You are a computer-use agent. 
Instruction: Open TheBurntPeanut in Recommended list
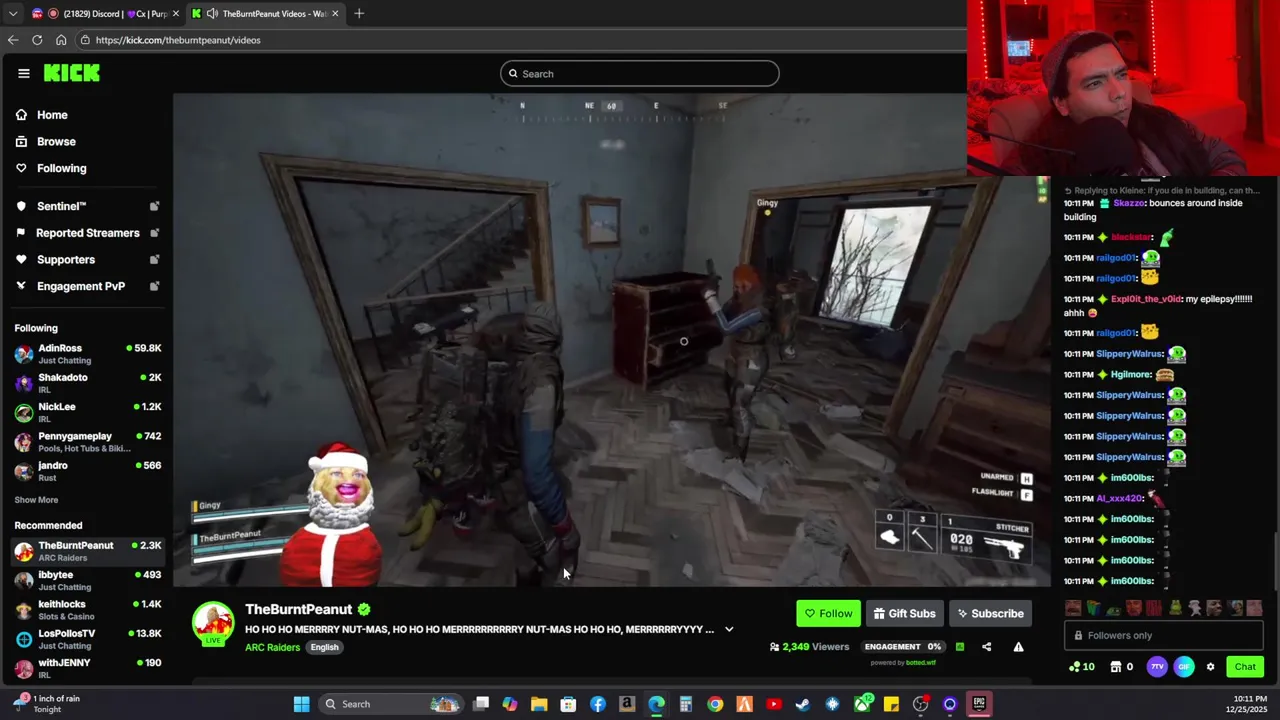point(88,551)
